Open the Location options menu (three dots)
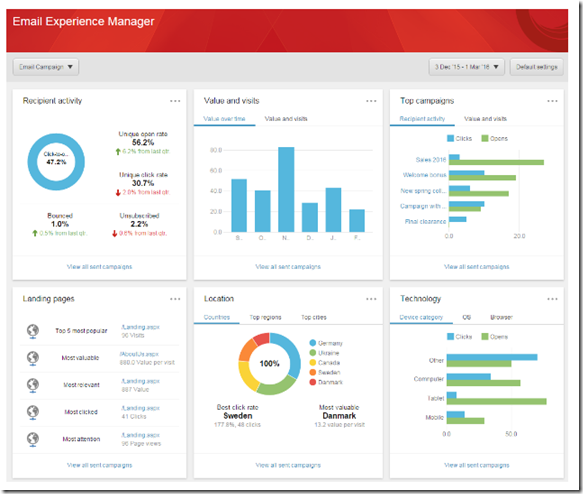583x494 pixels. pyautogui.click(x=371, y=299)
